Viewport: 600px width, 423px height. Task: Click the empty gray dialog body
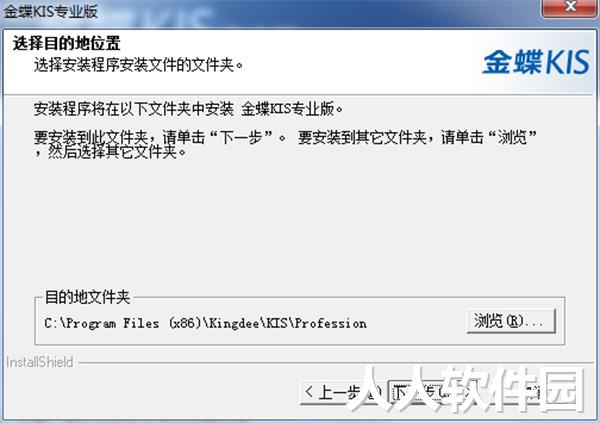click(x=298, y=226)
